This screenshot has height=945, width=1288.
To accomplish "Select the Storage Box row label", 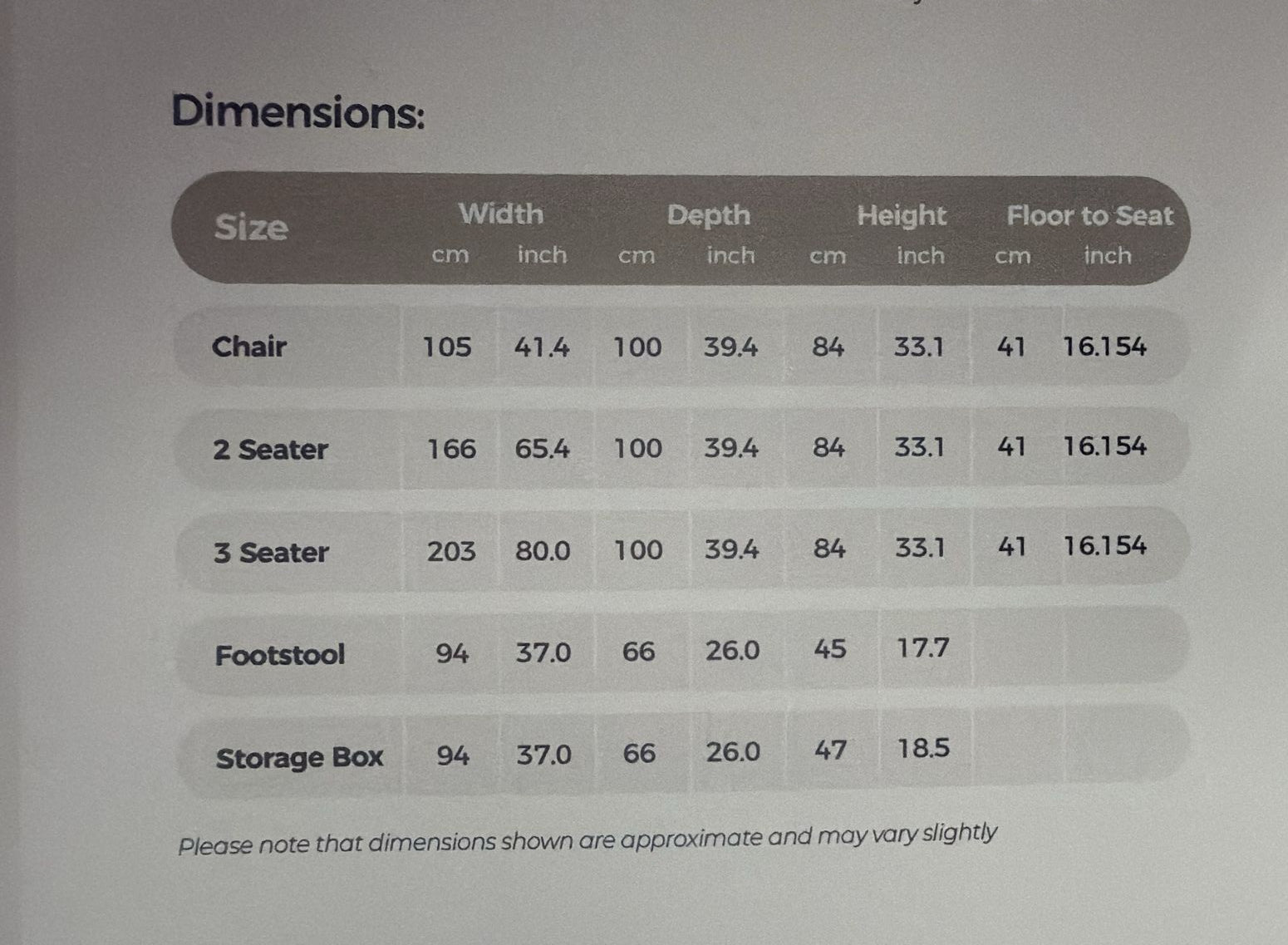I will (x=299, y=758).
